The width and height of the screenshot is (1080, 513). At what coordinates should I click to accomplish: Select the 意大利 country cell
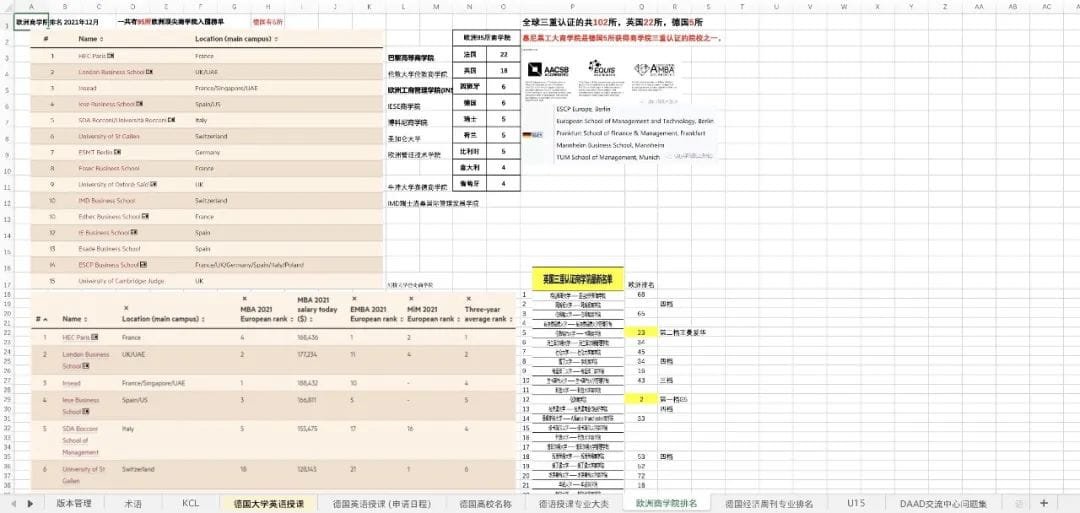point(470,167)
